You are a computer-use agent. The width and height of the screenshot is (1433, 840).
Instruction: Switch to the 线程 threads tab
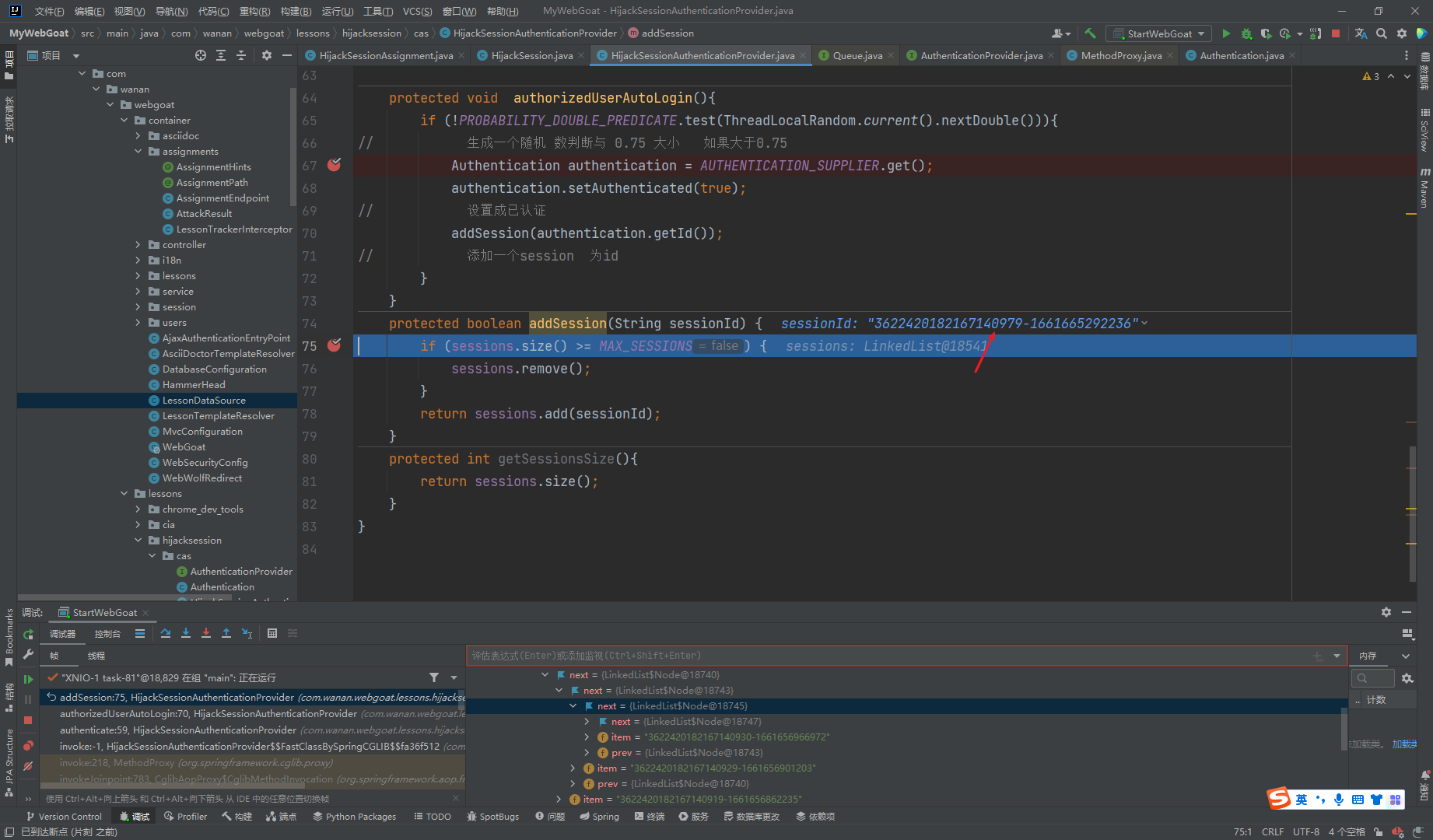pos(96,656)
